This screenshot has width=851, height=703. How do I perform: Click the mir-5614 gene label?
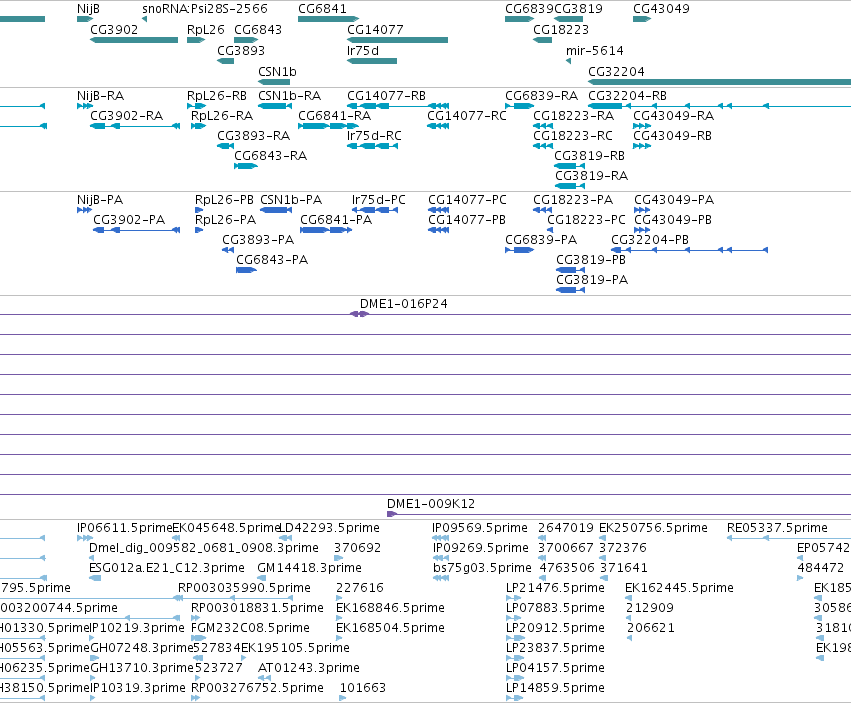tap(595, 50)
